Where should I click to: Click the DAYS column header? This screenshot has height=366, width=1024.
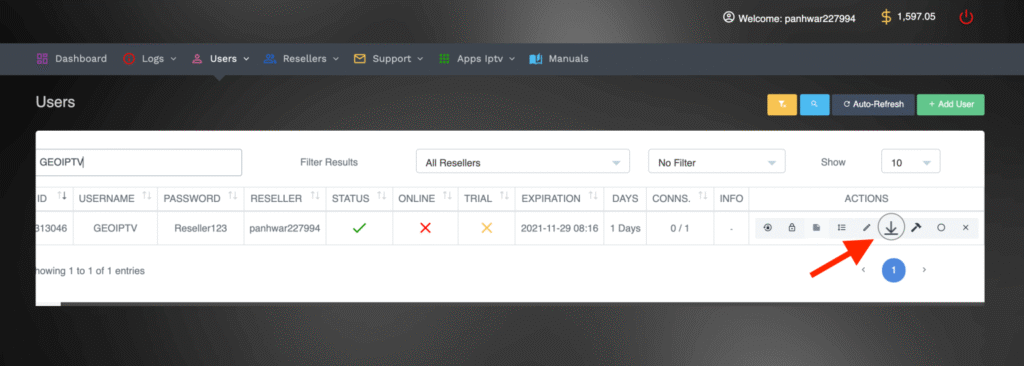coord(625,198)
